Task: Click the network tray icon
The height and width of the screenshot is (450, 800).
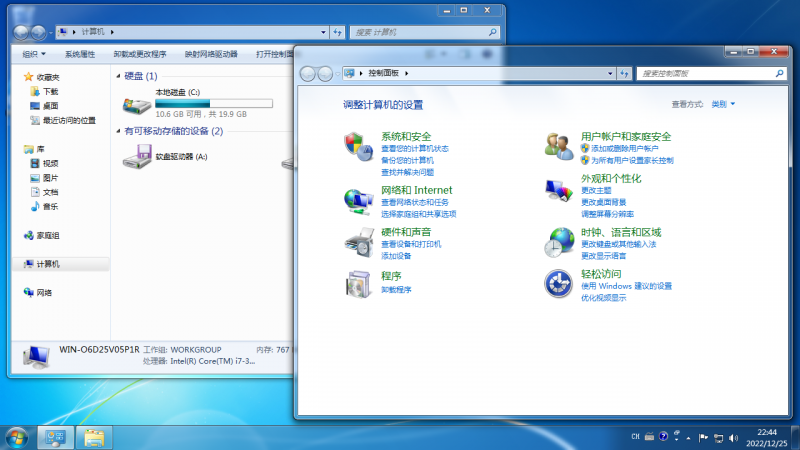Action: (x=718, y=438)
